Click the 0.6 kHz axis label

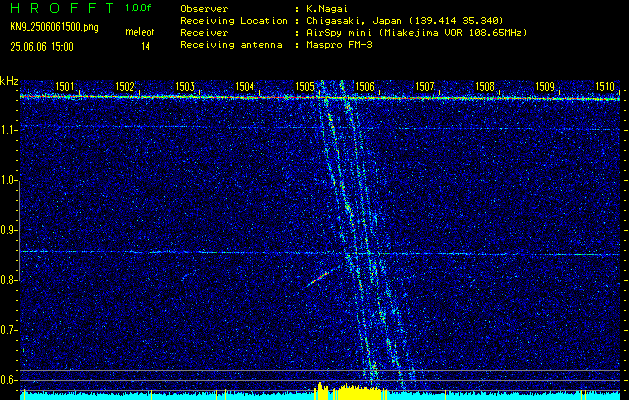[x=9, y=380]
